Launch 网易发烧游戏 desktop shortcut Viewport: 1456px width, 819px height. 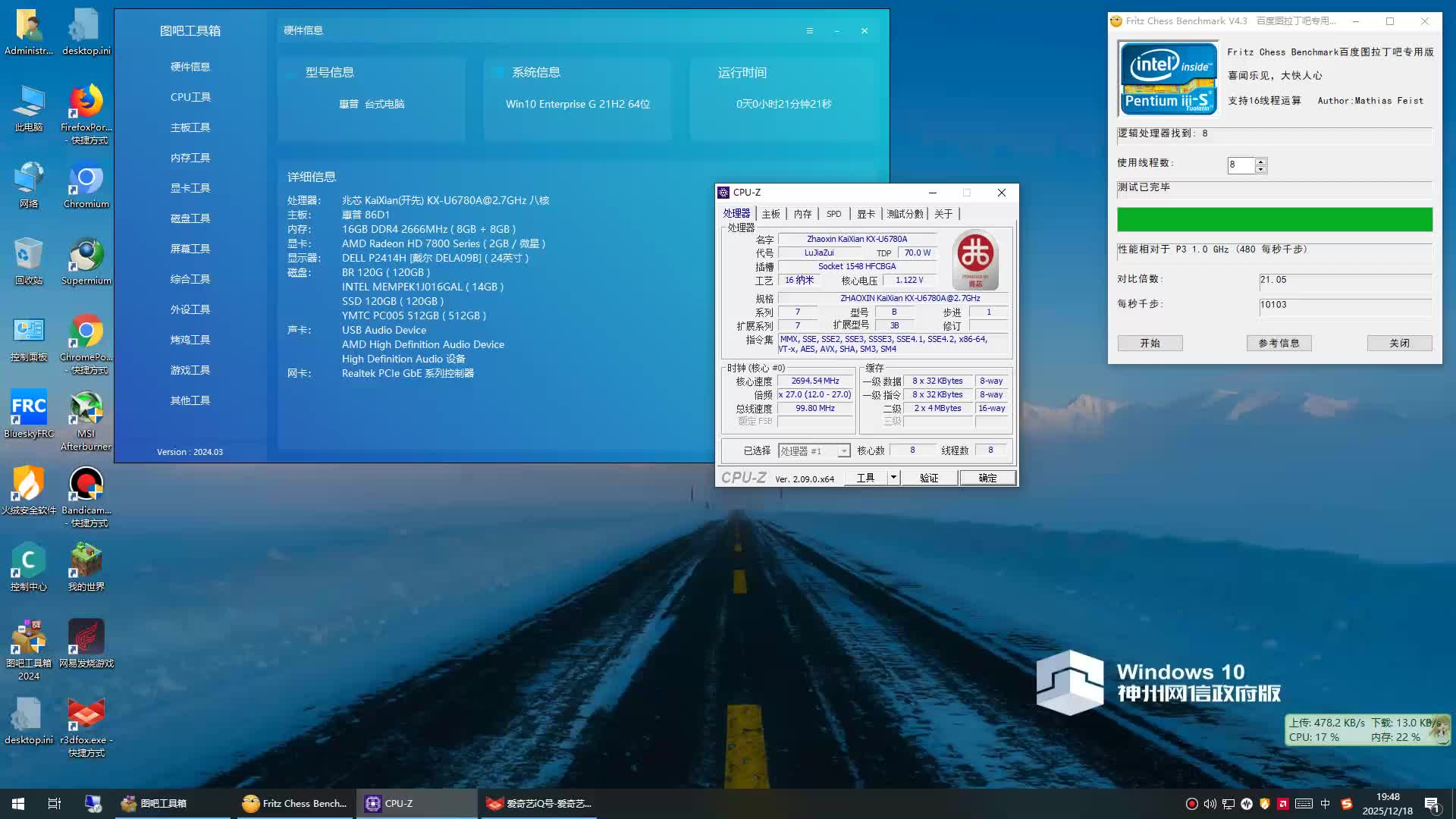tap(86, 645)
